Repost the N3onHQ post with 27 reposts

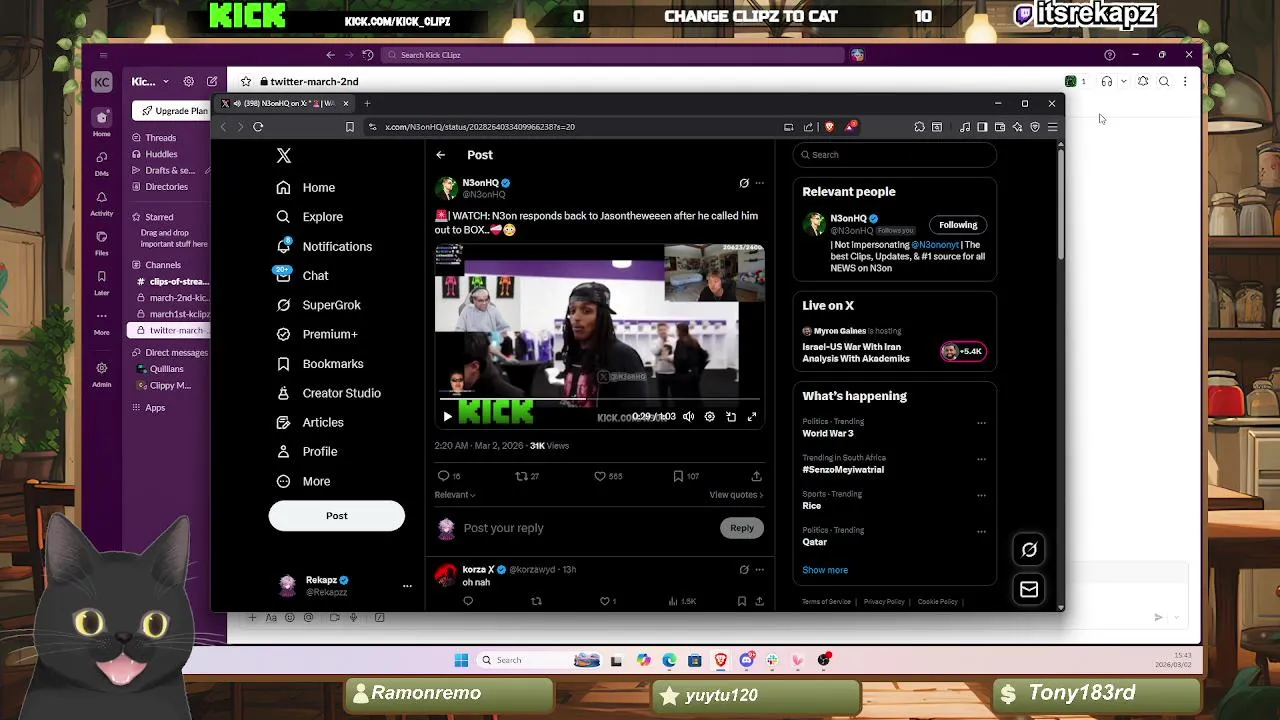click(x=527, y=476)
